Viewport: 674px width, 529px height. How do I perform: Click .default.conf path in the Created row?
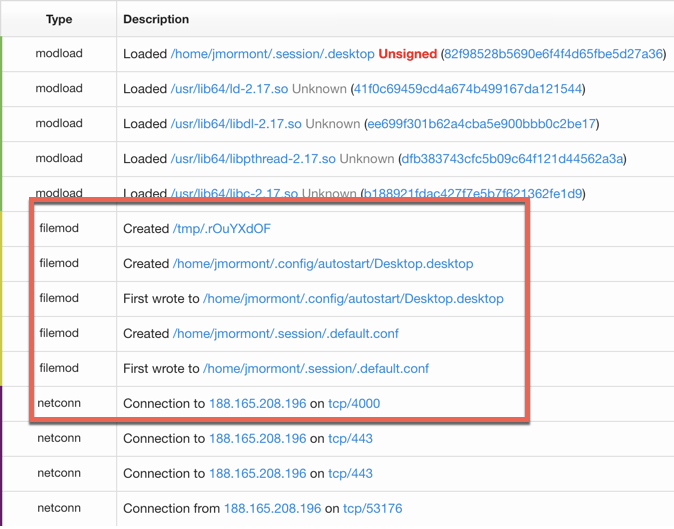click(x=285, y=334)
